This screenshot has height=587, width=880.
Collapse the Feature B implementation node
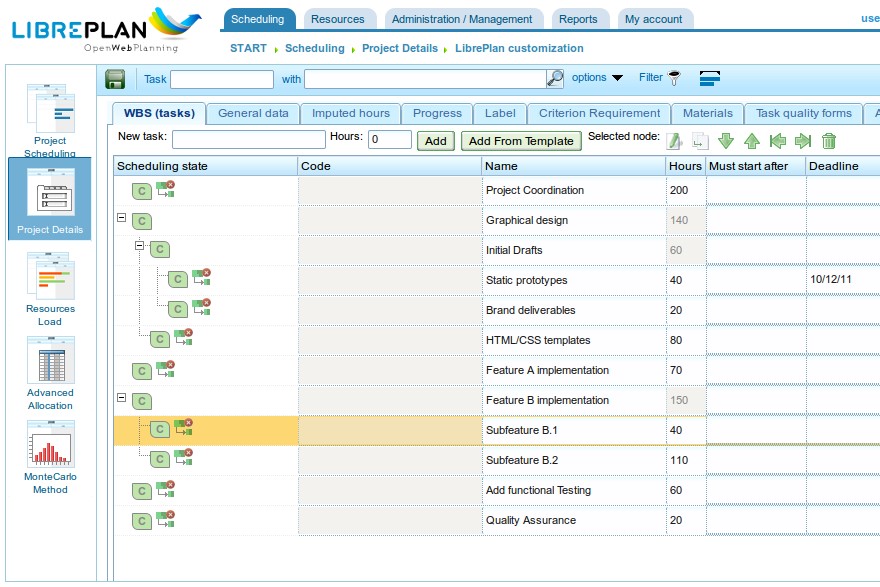pos(122,398)
